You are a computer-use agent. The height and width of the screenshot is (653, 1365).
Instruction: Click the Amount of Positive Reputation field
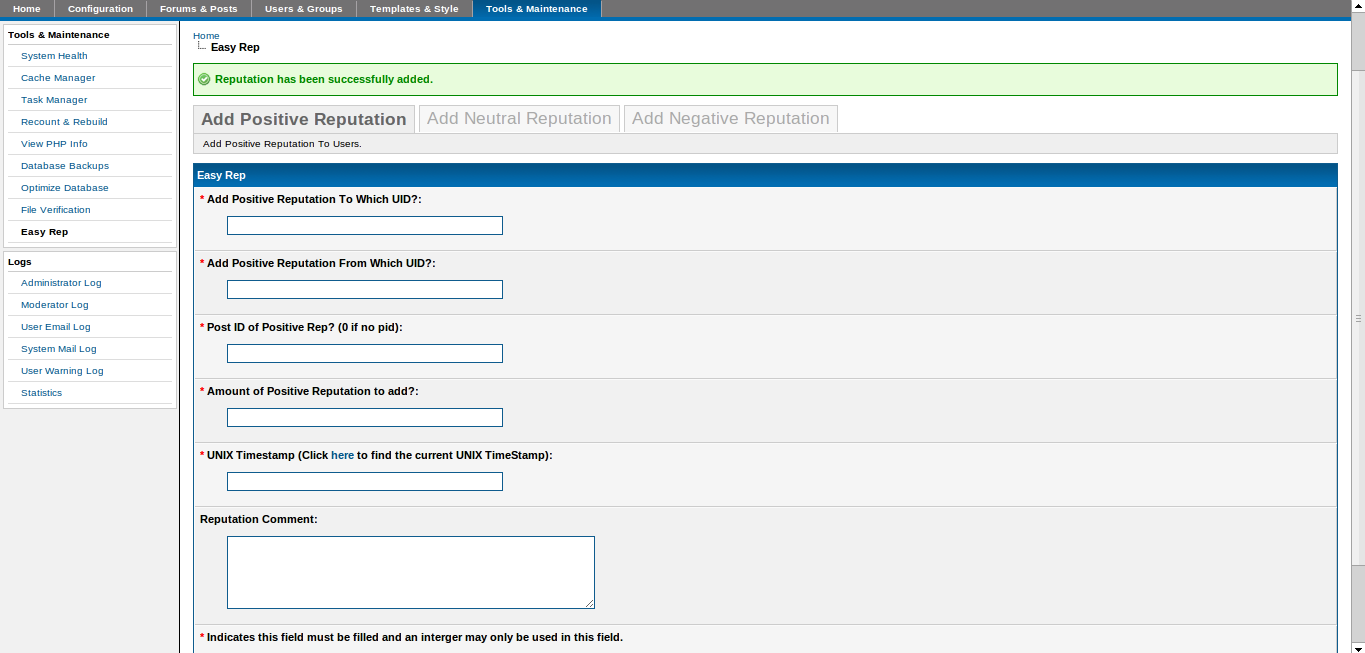click(x=364, y=418)
